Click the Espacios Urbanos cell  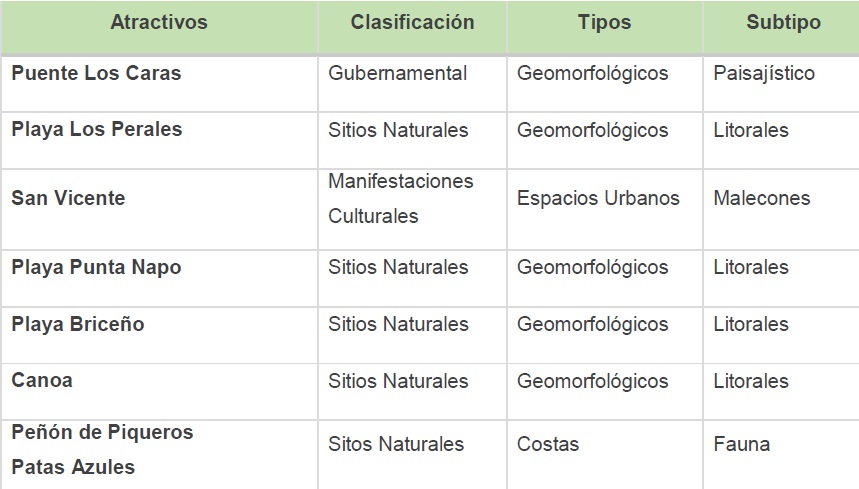598,198
